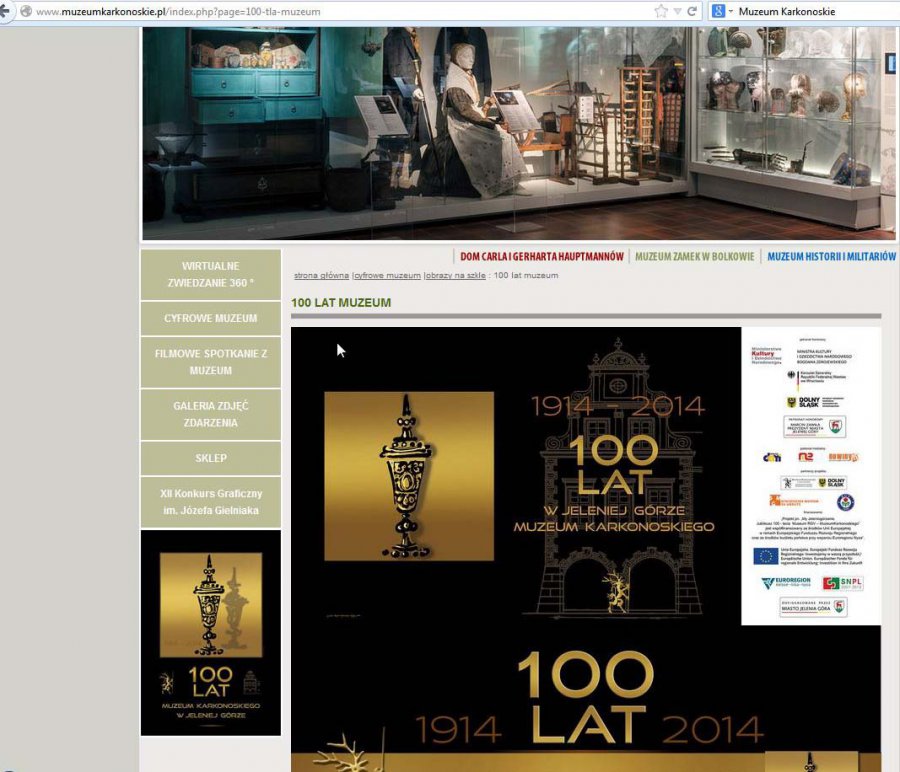Open the Muzeum Zamek w Bolkowie link

pos(695,257)
